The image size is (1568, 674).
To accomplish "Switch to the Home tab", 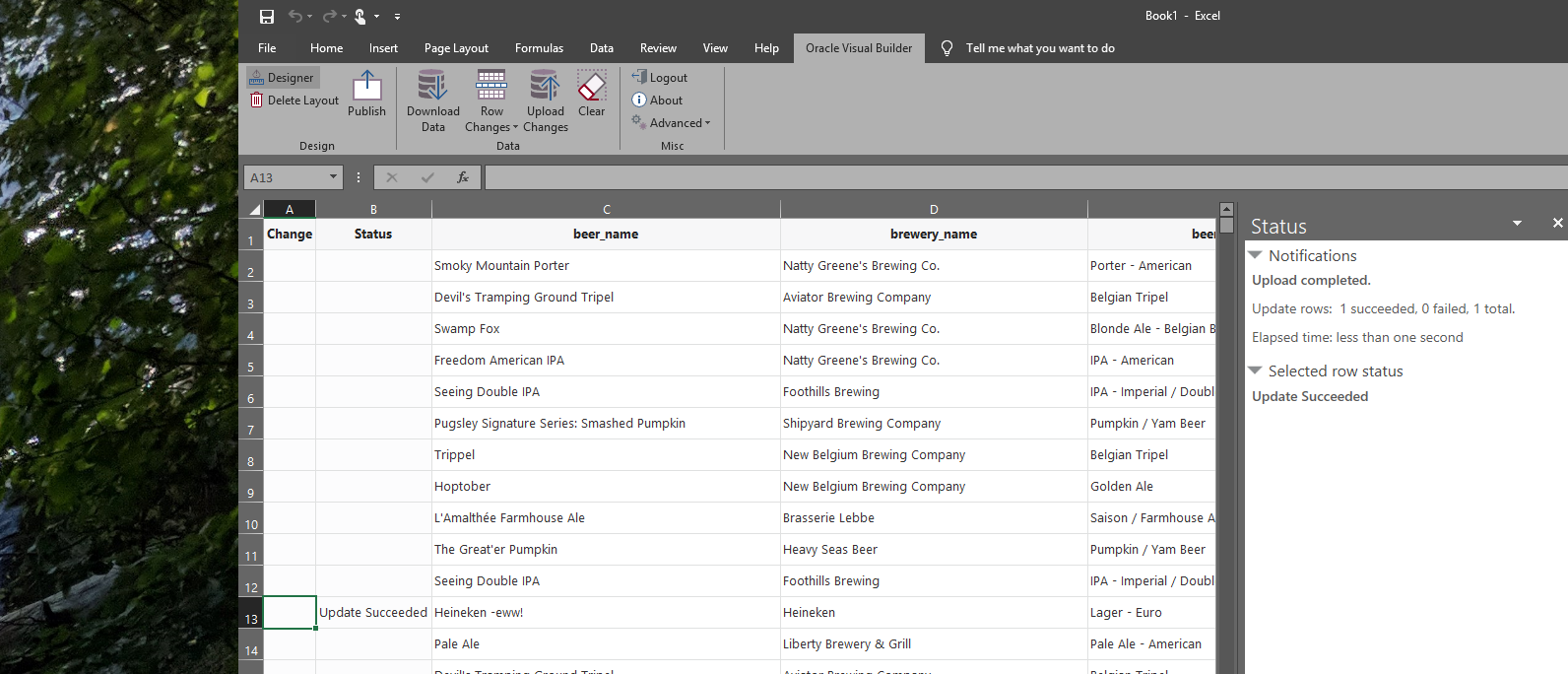I will [327, 48].
